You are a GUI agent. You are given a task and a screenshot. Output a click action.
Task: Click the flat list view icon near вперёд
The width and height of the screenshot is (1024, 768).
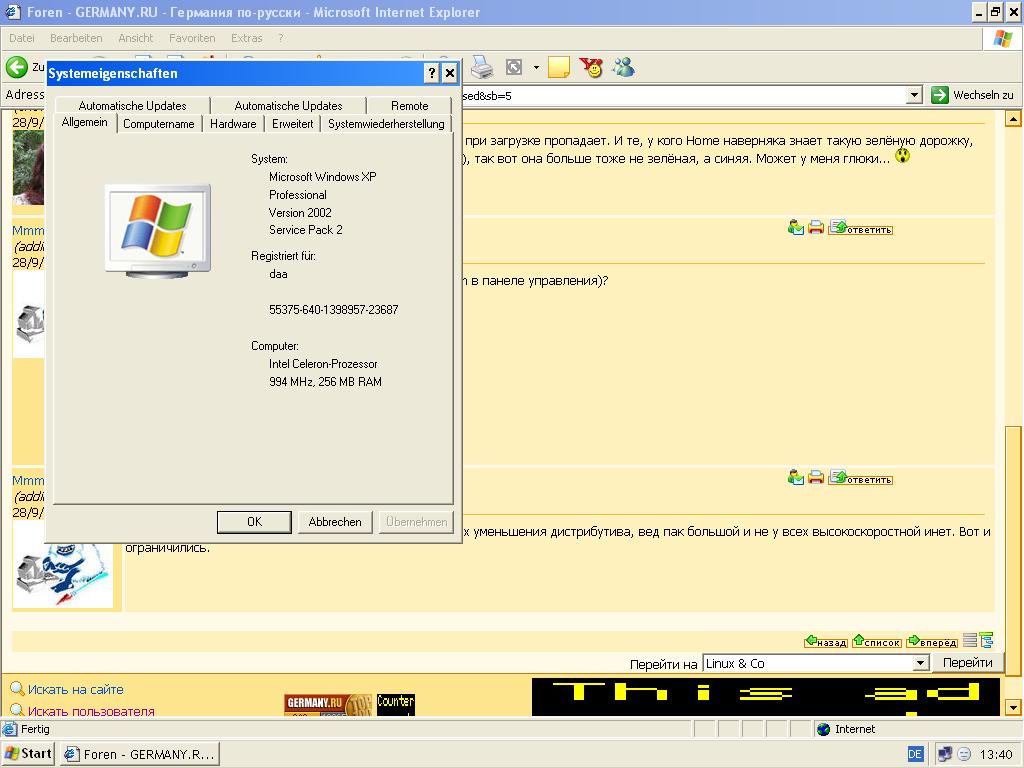970,641
